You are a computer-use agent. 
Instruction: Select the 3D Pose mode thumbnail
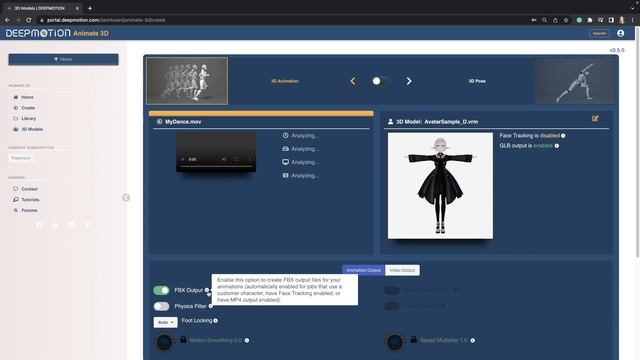575,81
